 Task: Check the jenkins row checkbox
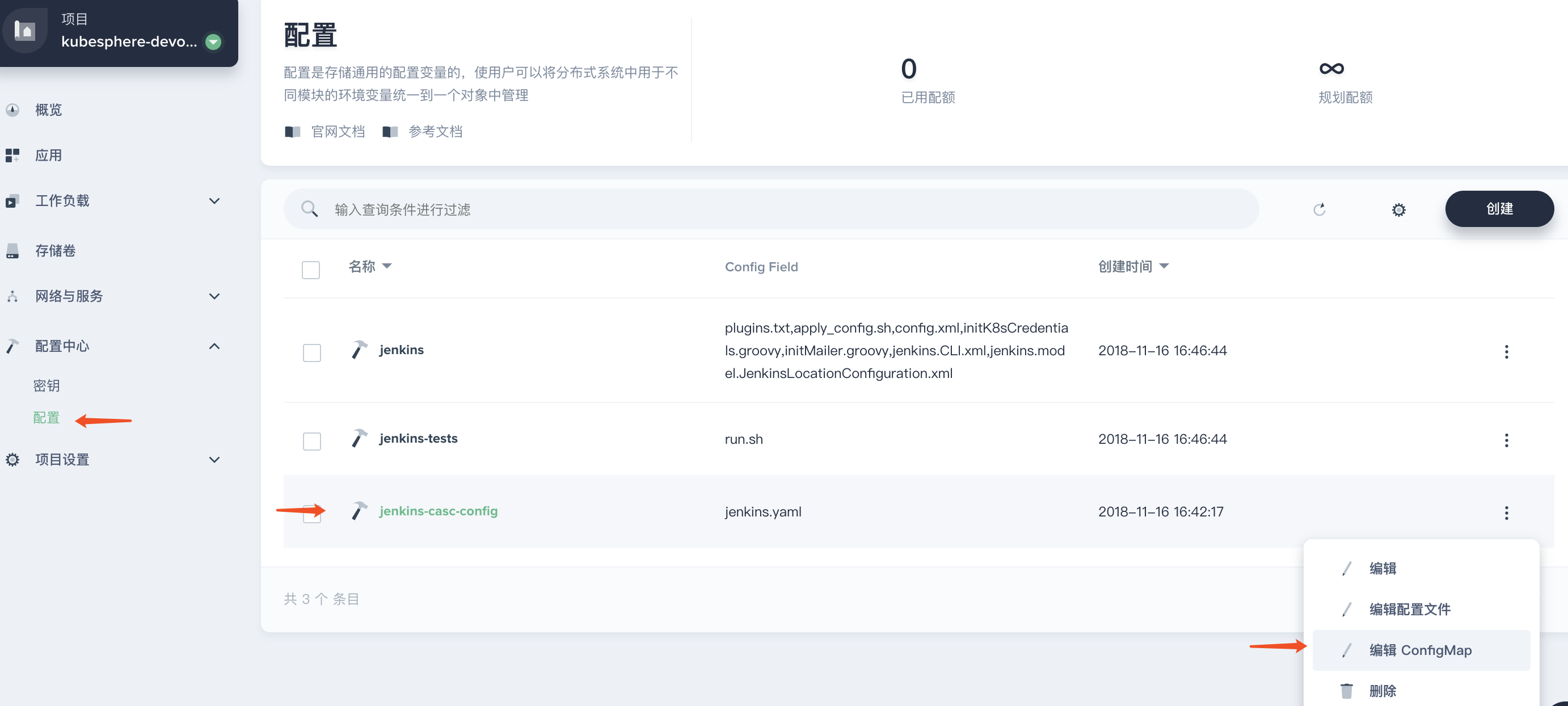coord(312,352)
